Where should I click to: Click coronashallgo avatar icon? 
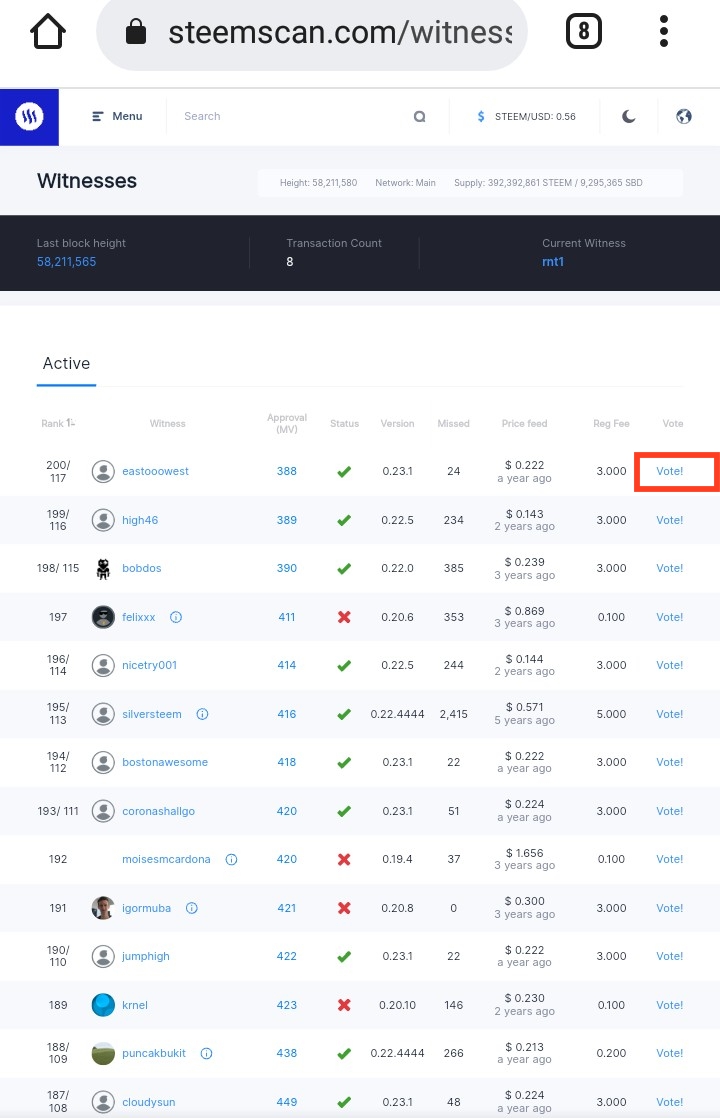coord(103,811)
